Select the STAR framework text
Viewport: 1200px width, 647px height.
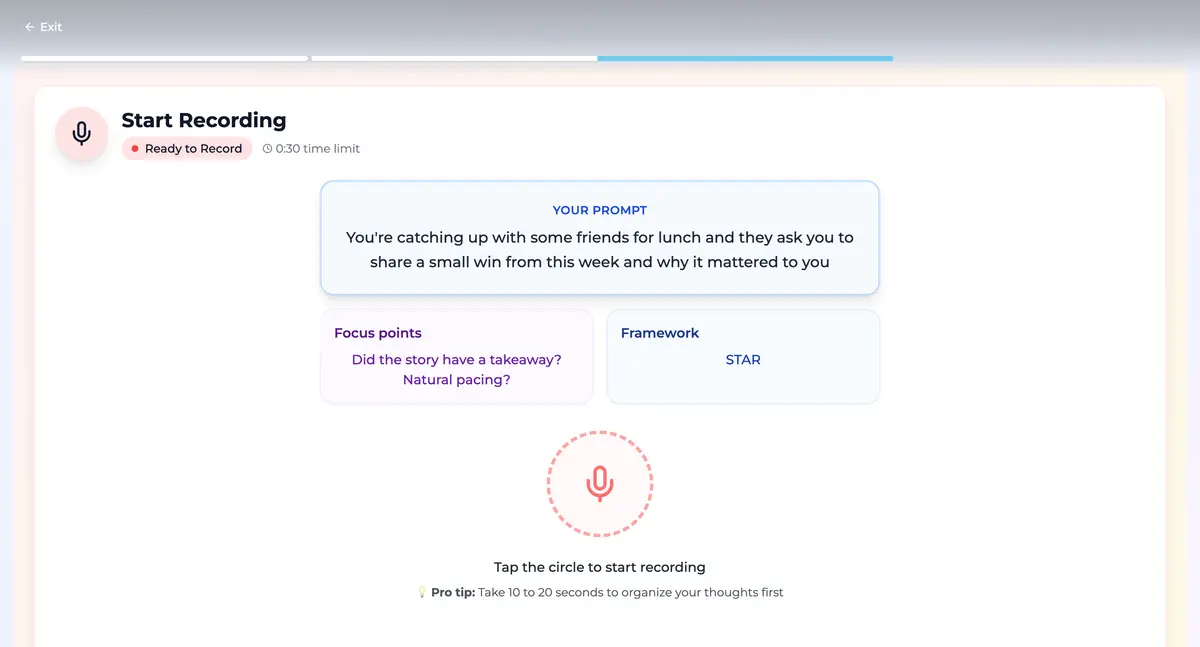[743, 360]
